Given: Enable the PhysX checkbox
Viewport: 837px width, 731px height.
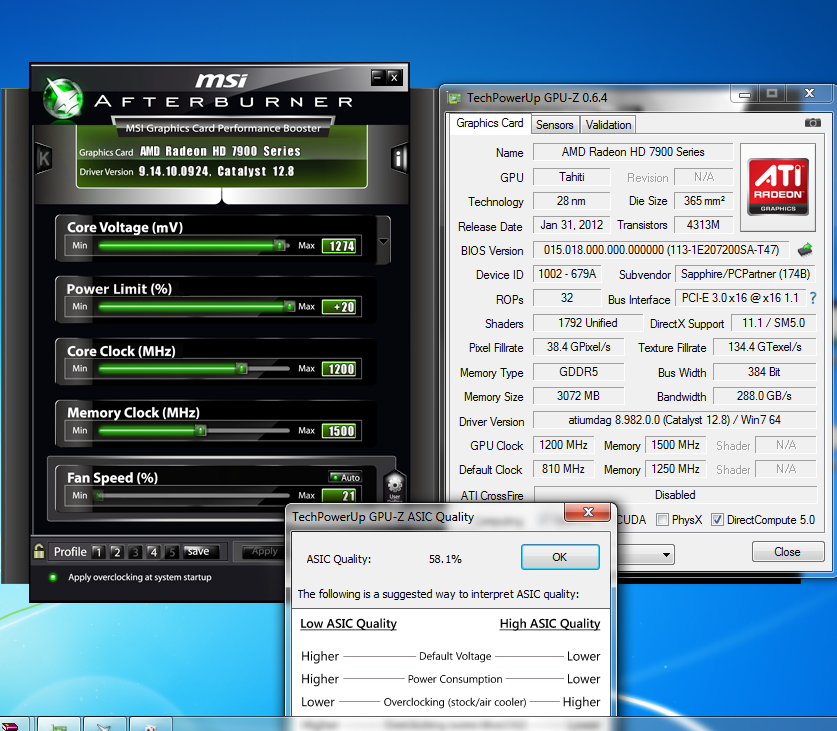Looking at the screenshot, I should tap(663, 520).
